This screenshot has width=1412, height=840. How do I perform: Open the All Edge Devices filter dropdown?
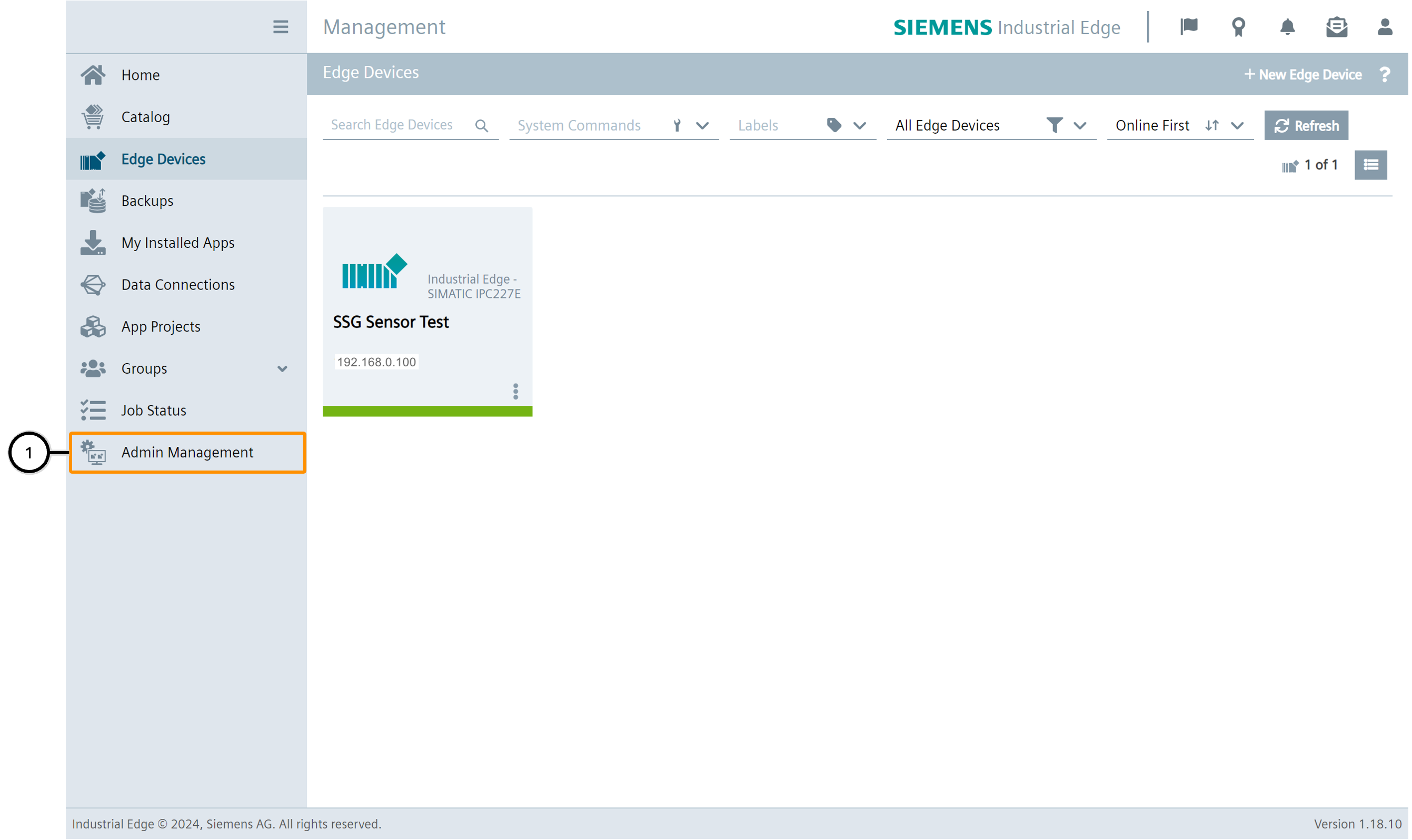click(x=1079, y=126)
